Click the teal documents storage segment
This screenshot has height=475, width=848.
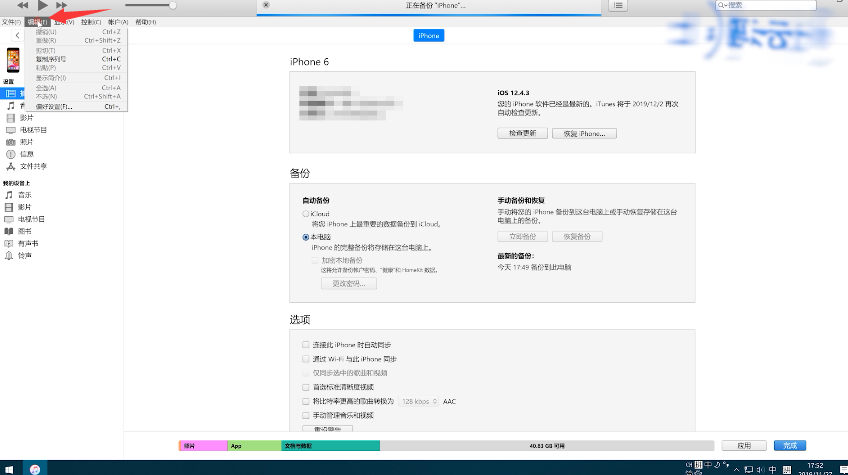330,446
